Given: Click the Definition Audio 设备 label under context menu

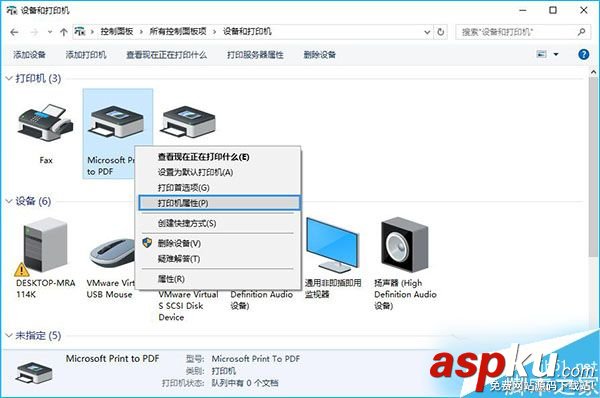Looking at the screenshot, I should tap(261, 300).
